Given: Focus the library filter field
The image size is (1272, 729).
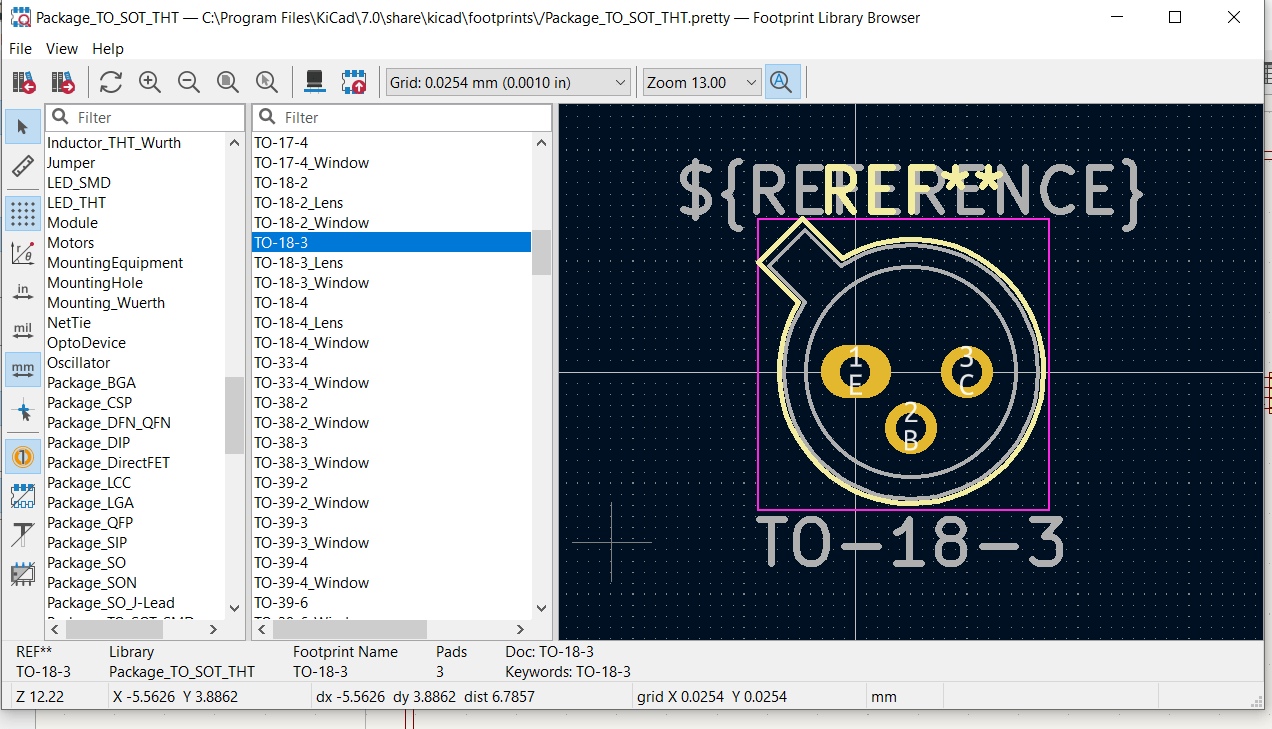Looking at the screenshot, I should coord(145,117).
